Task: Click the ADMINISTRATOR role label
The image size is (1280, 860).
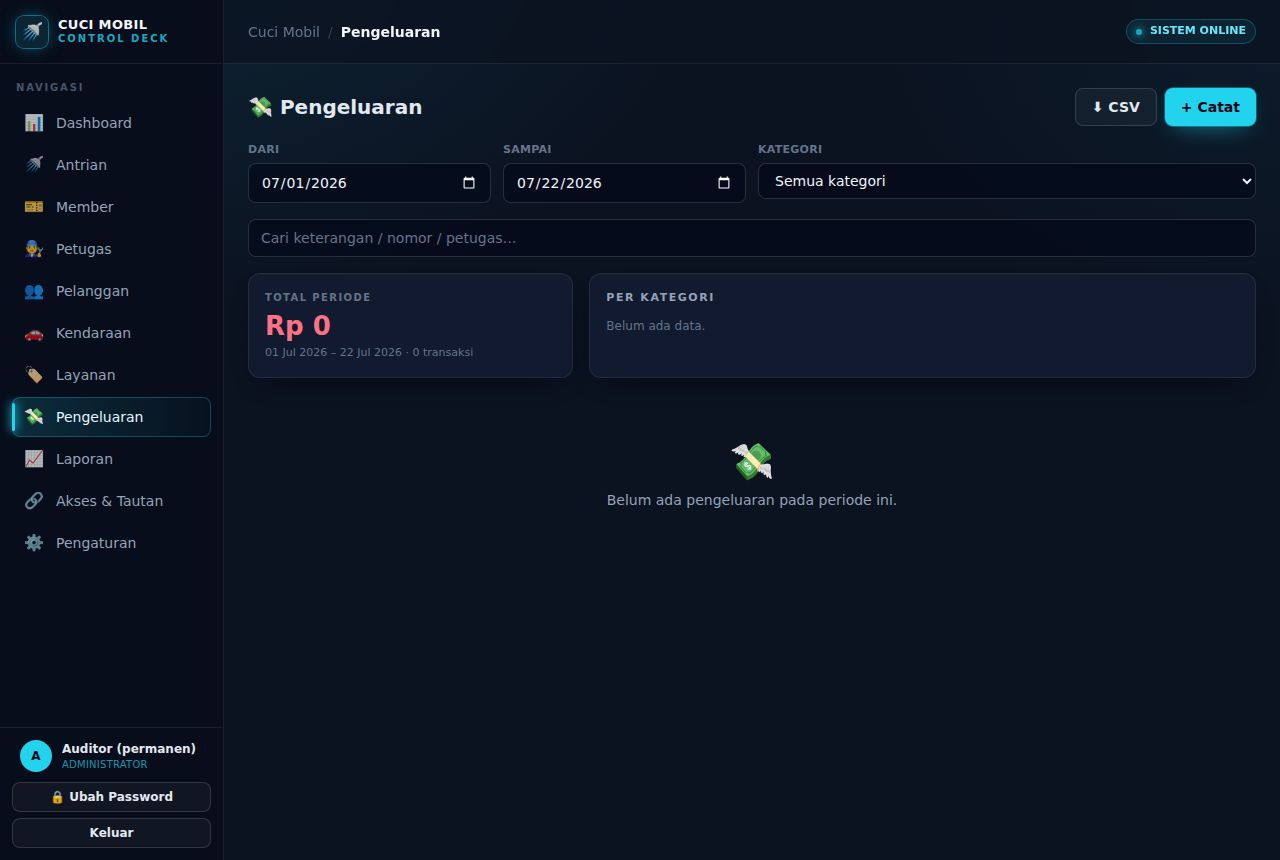Action: [x=104, y=765]
